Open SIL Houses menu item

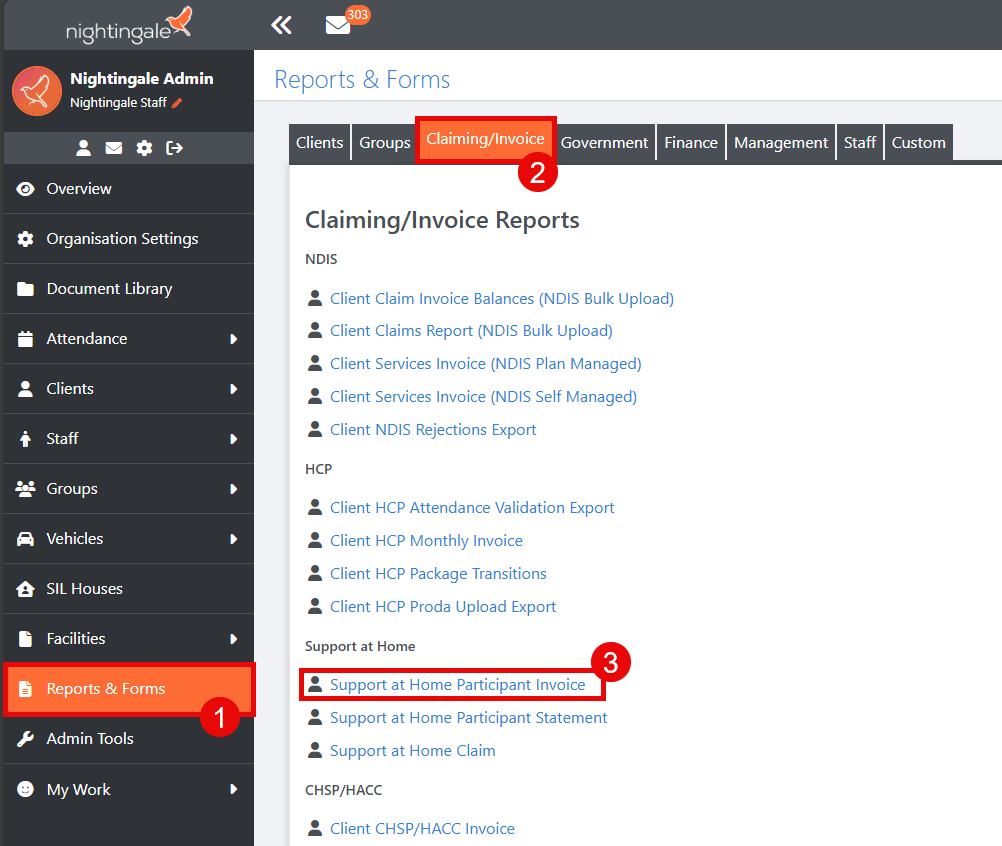click(129, 588)
